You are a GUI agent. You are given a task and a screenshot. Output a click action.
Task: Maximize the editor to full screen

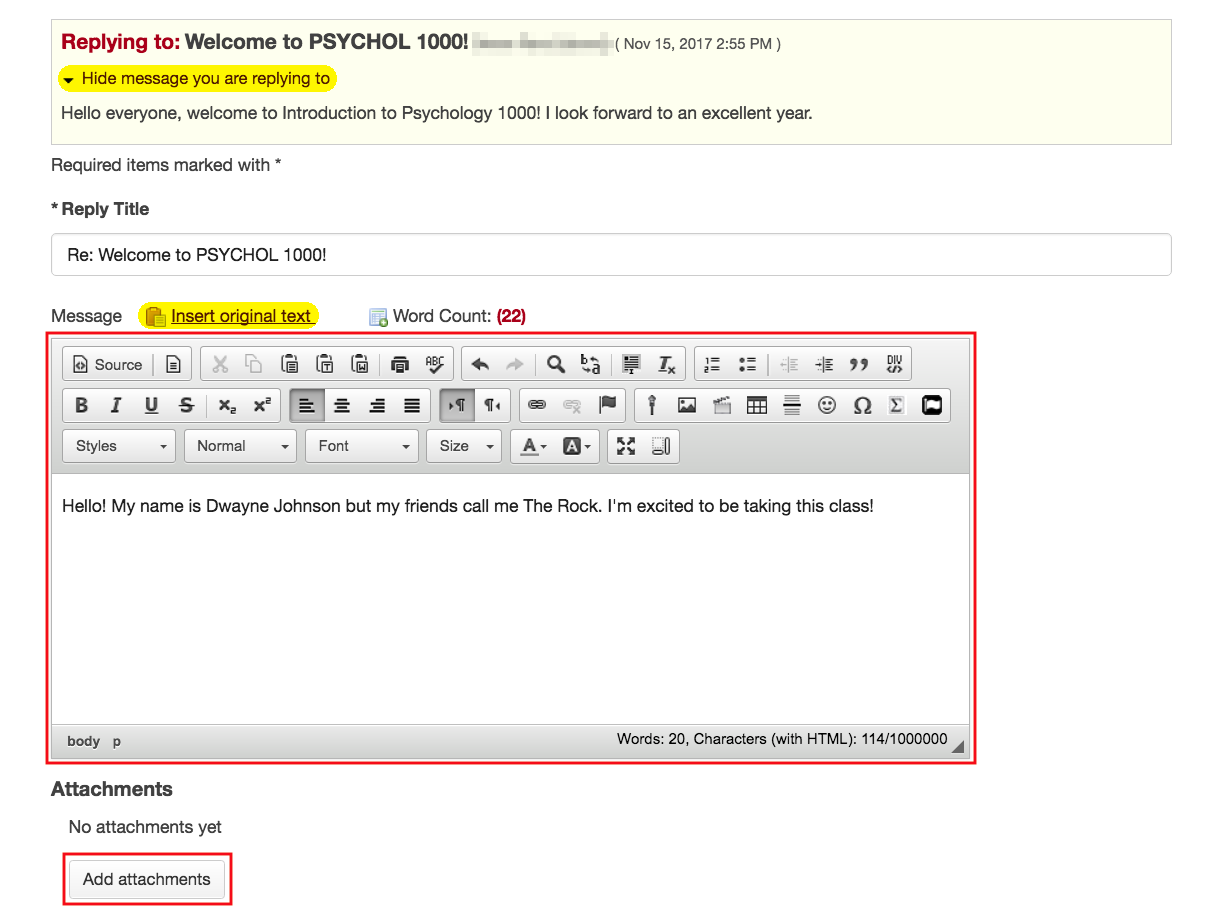(625, 446)
